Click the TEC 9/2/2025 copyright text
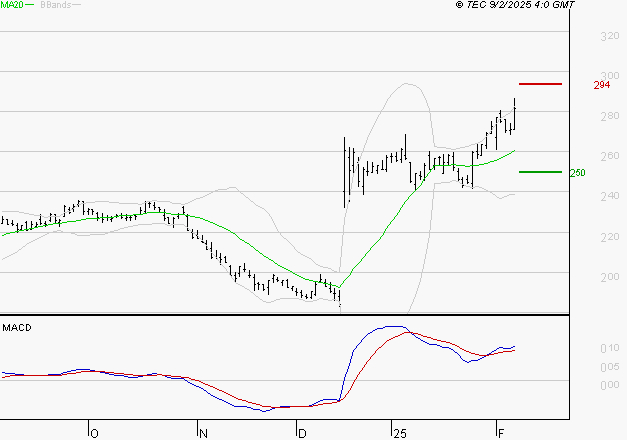The height and width of the screenshot is (440, 627). point(515,5)
